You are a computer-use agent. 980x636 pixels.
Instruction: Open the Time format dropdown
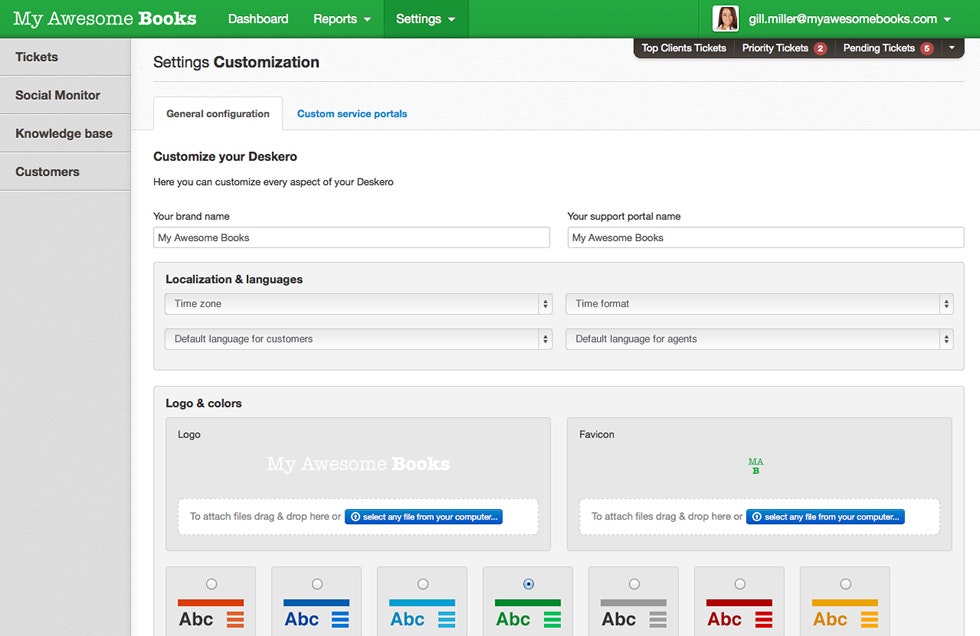(759, 304)
